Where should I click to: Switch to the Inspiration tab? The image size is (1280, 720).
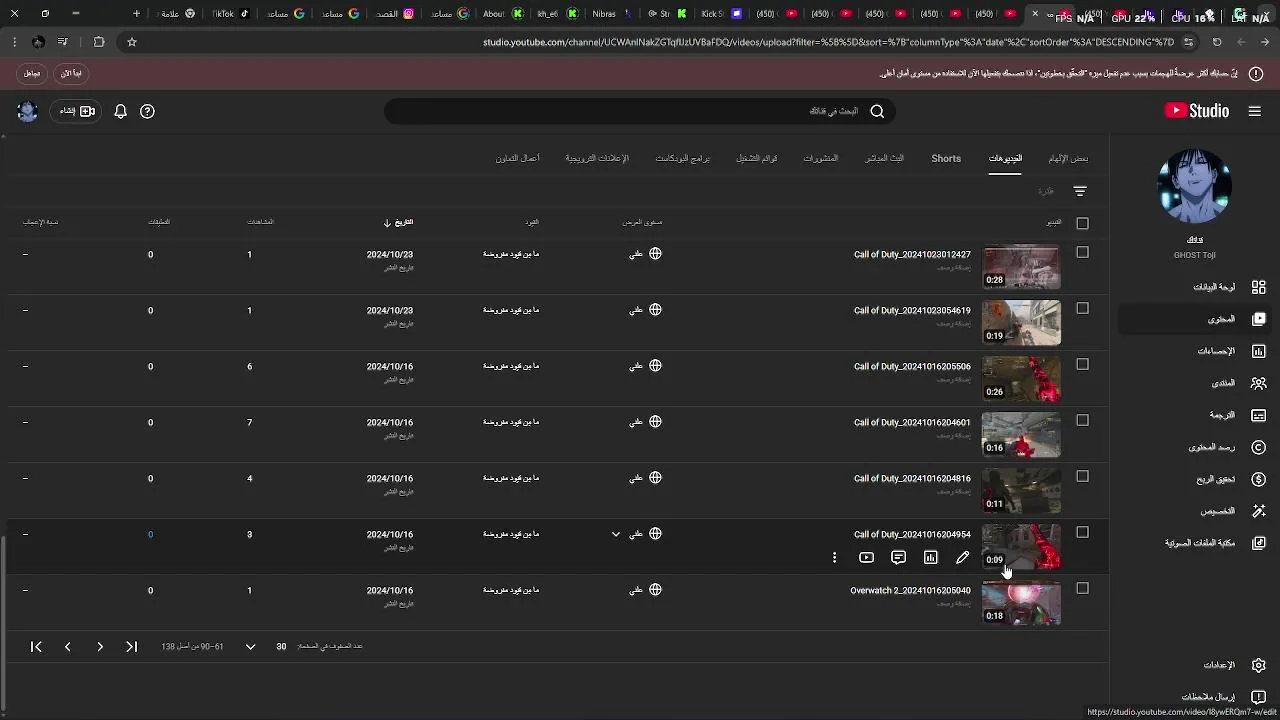coord(1068,158)
